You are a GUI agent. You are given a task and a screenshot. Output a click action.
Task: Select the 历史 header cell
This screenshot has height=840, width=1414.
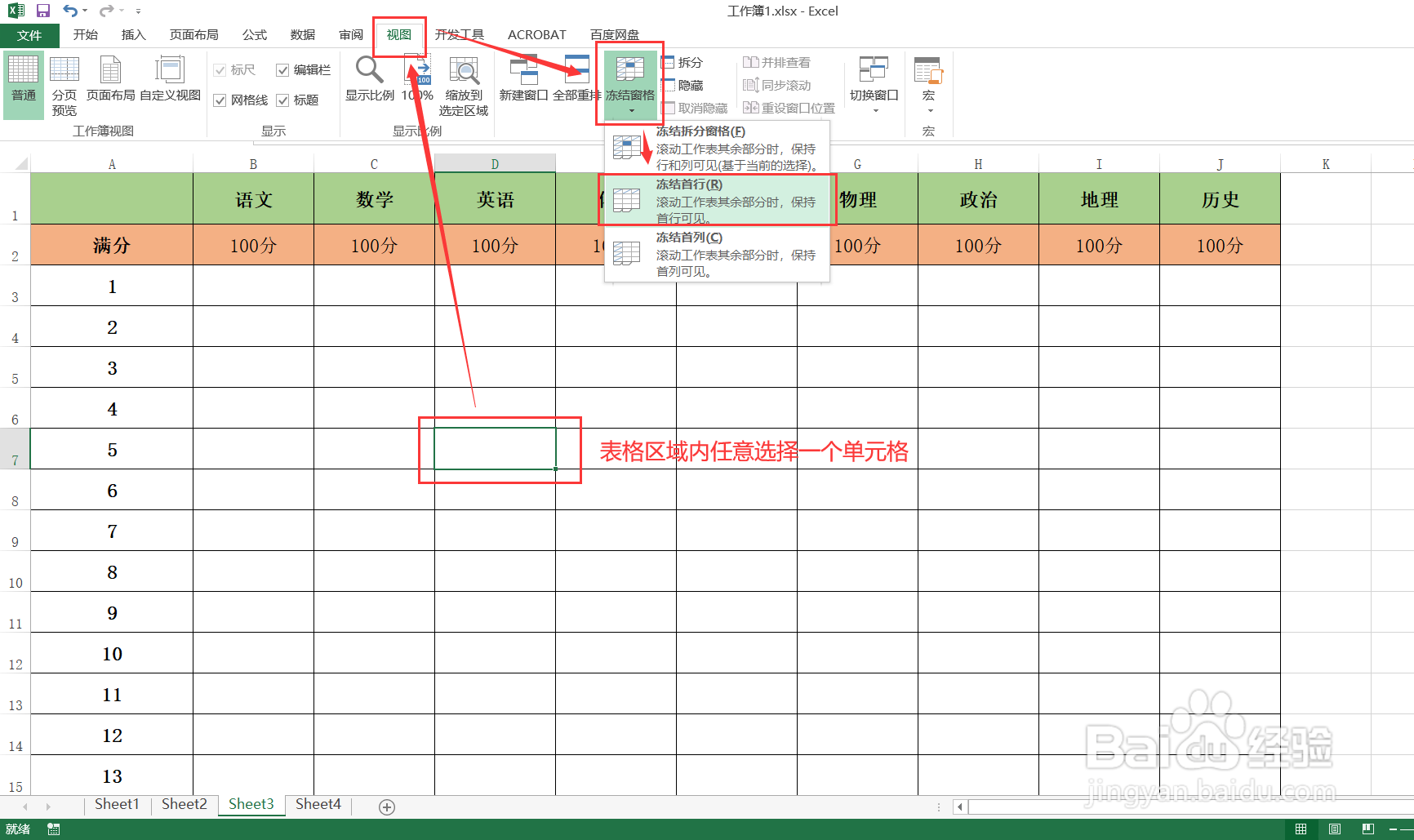coord(1220,198)
